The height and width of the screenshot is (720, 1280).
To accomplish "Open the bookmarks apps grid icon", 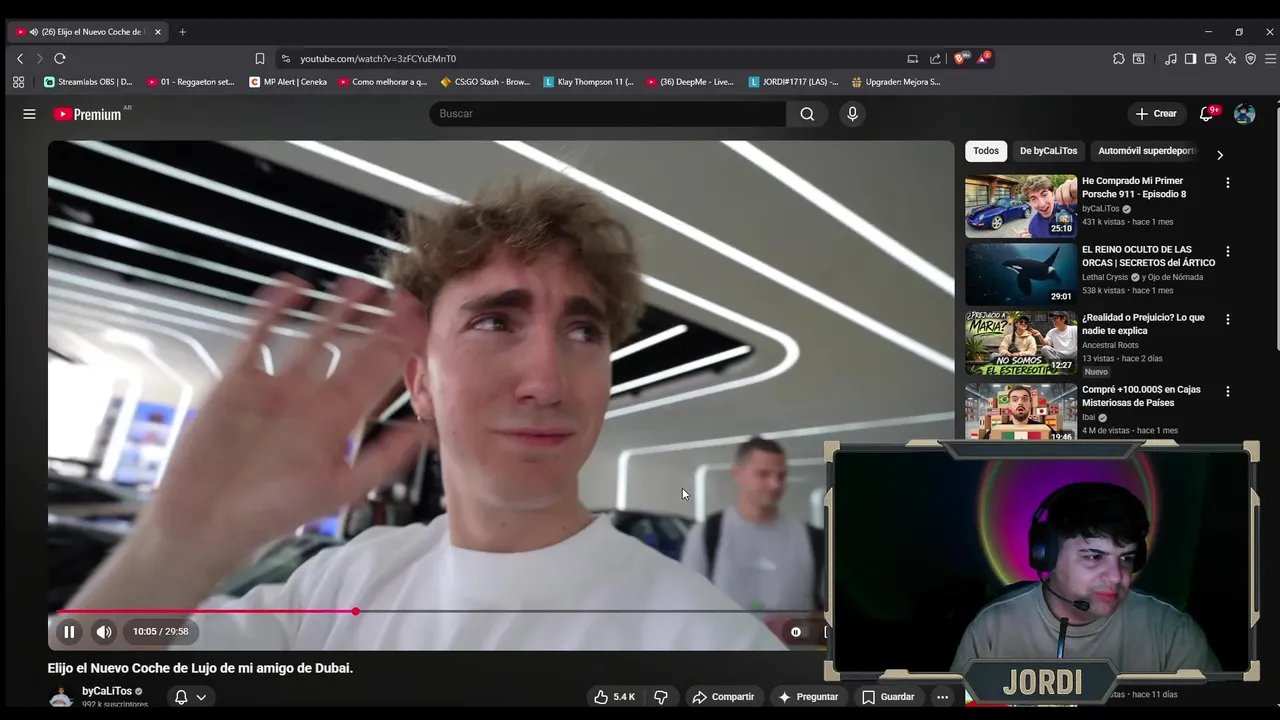I will click(18, 82).
